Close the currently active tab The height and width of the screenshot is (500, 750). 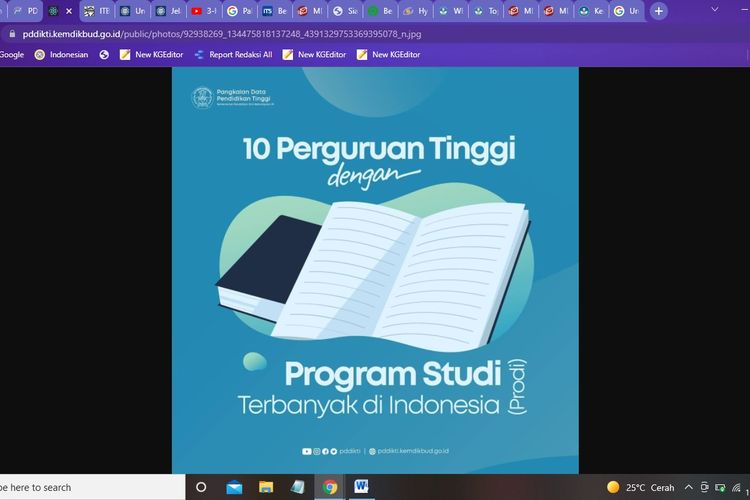(69, 11)
